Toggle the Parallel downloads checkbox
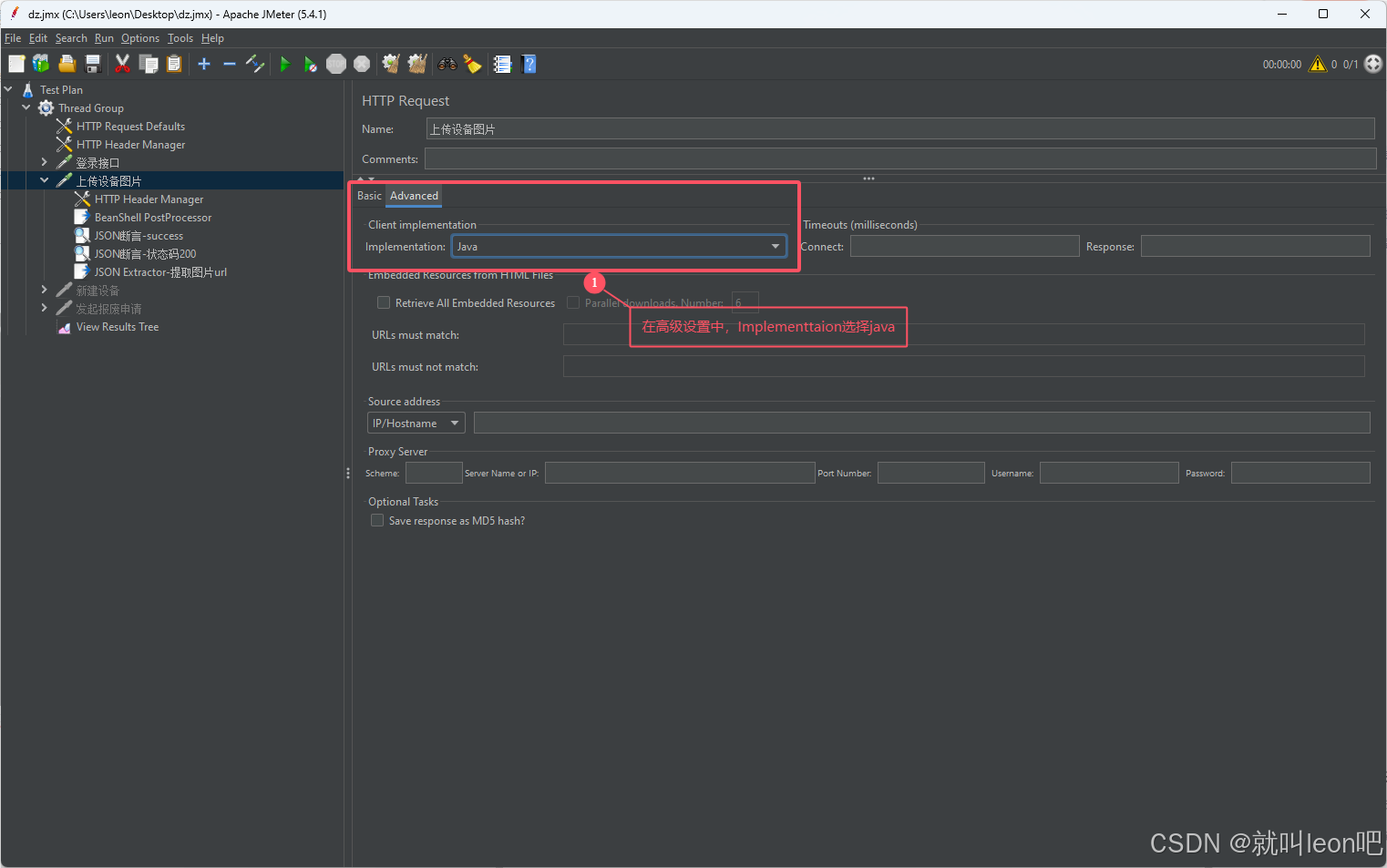Viewport: 1387px width, 868px height. (573, 302)
